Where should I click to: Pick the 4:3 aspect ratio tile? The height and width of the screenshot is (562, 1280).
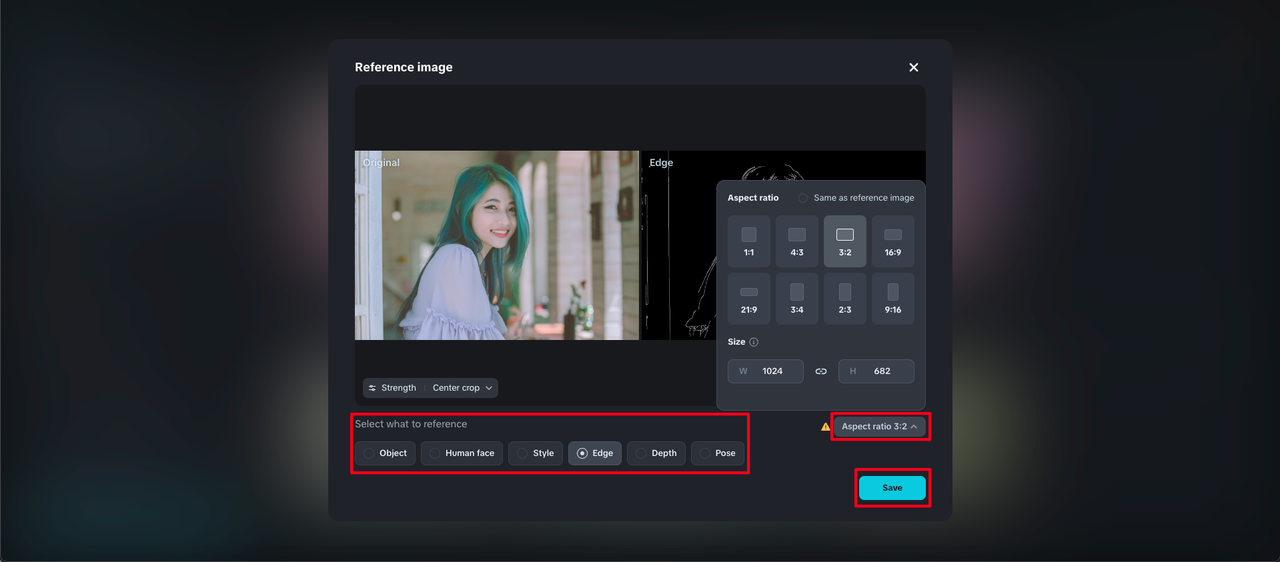coord(797,241)
